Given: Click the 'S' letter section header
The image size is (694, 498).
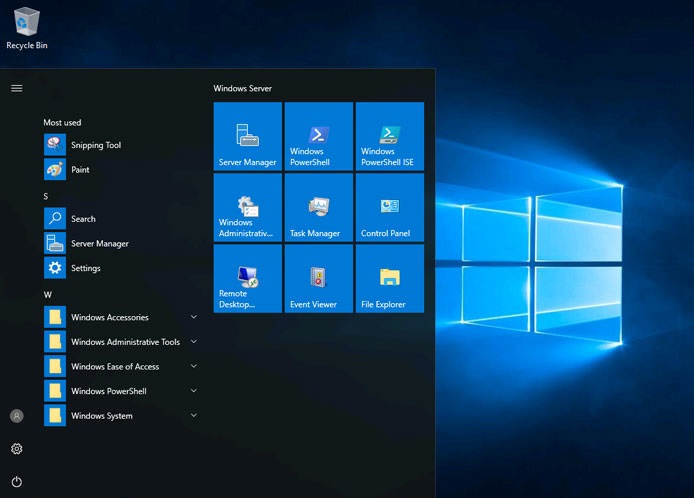Looking at the screenshot, I should [x=46, y=196].
